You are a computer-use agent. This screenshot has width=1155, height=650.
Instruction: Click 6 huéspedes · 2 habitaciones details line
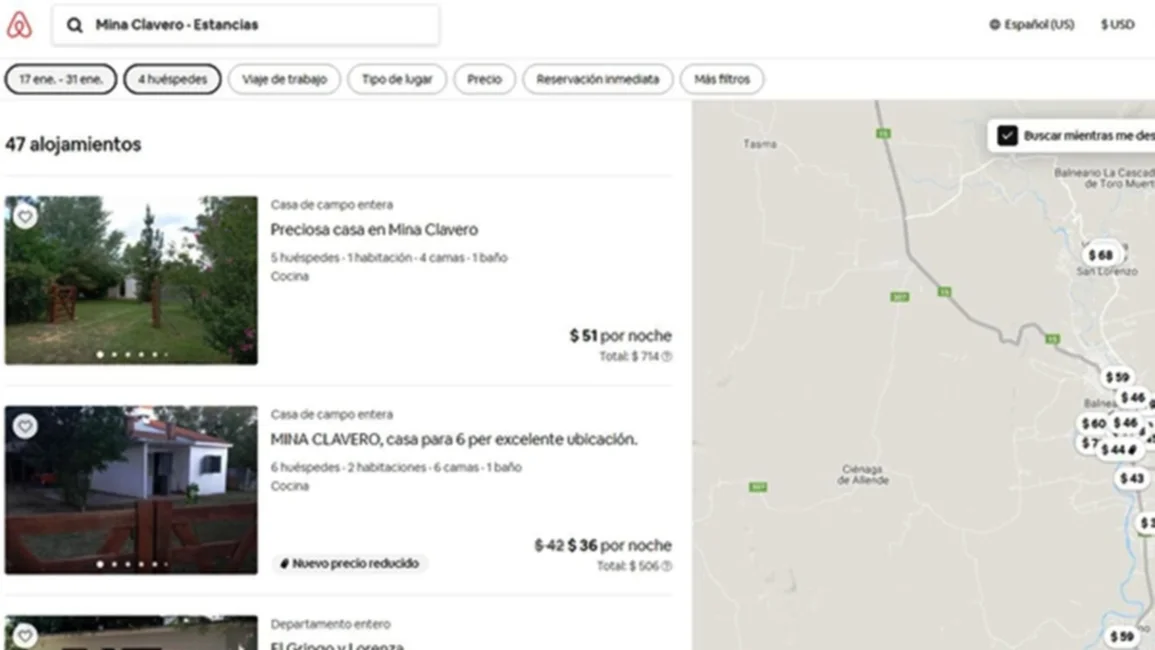[396, 467]
